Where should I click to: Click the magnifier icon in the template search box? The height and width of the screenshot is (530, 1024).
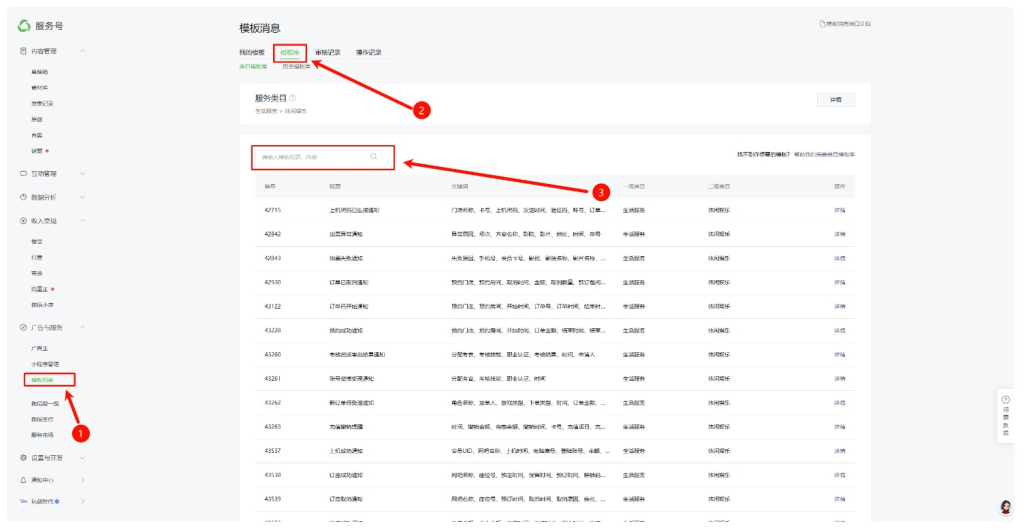click(x=374, y=157)
